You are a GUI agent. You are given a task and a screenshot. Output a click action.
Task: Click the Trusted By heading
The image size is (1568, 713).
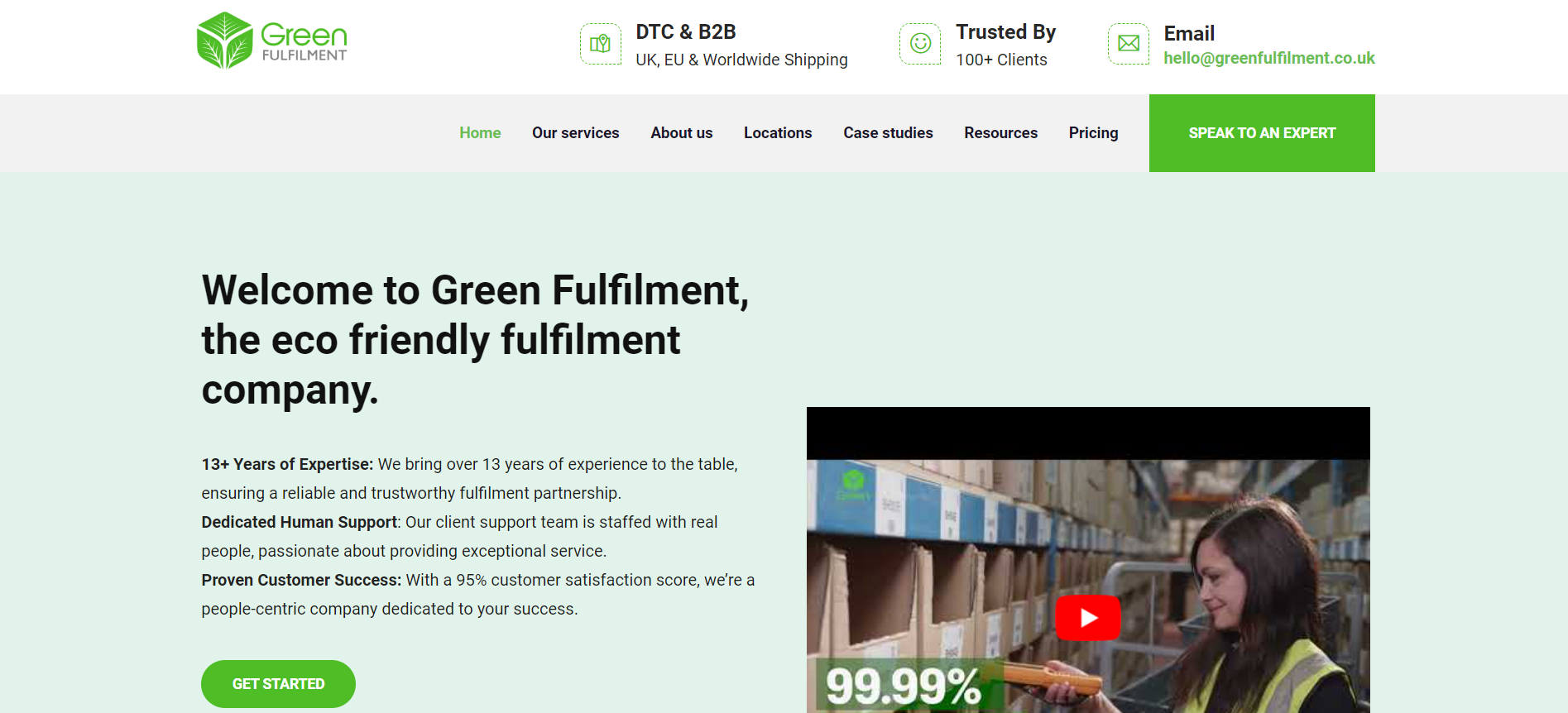point(1005,31)
